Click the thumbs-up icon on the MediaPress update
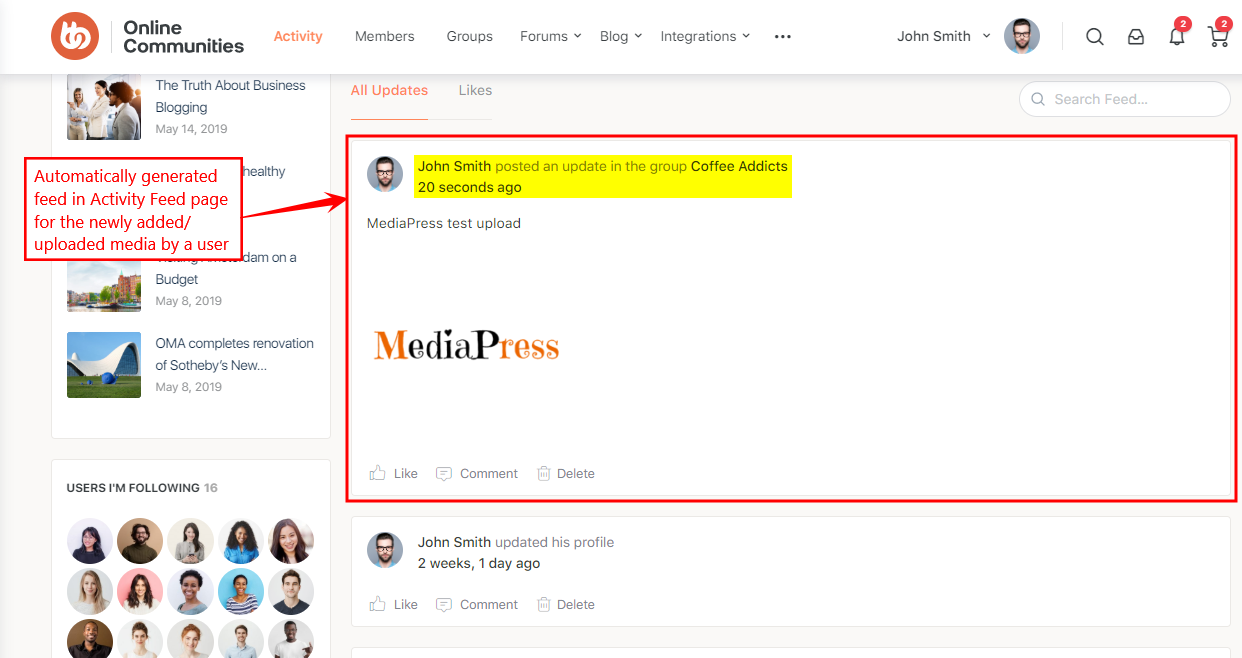Screen dimensions: 1242x658 click(x=377, y=472)
